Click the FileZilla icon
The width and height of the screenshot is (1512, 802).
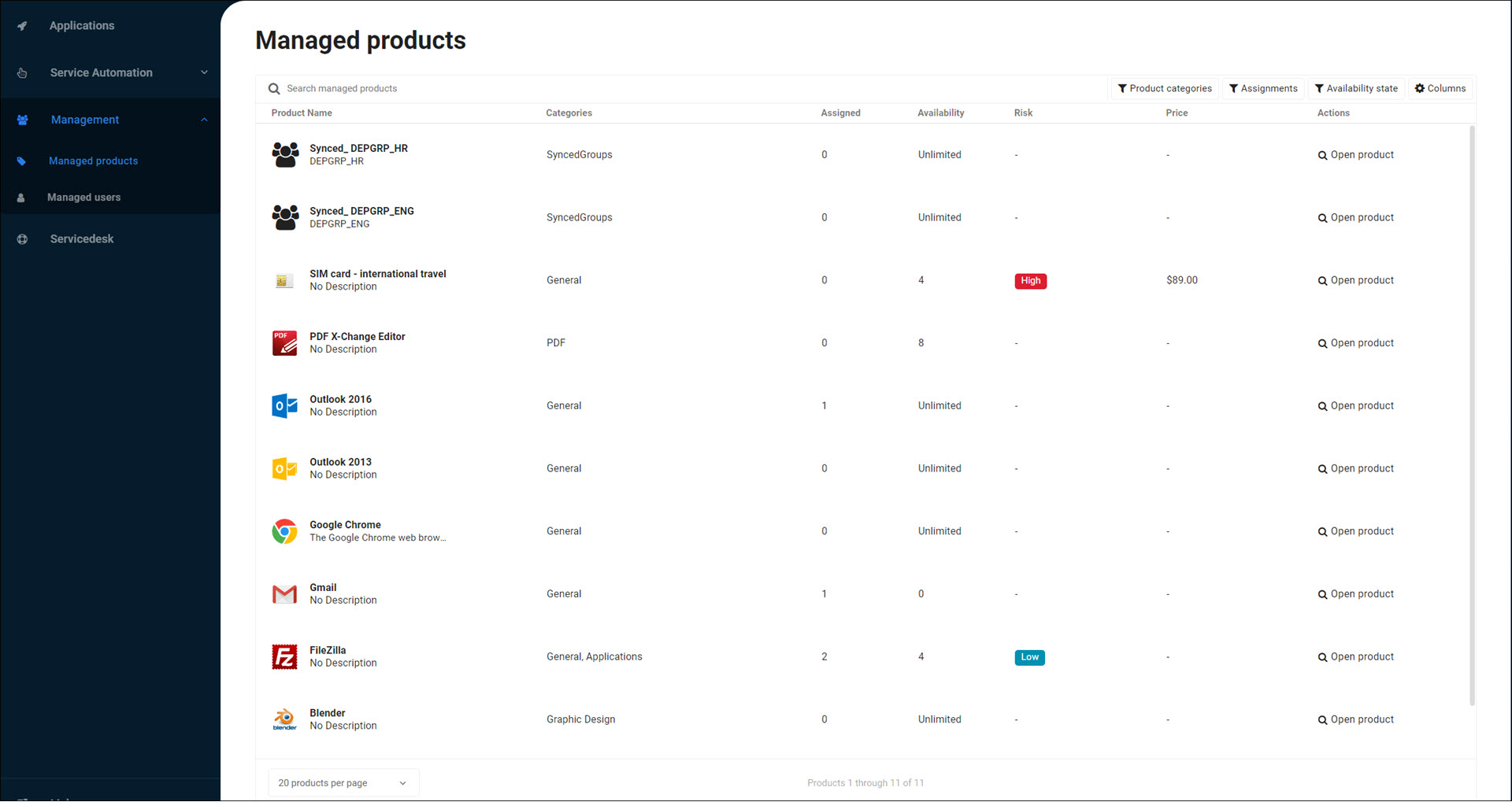pyautogui.click(x=284, y=657)
